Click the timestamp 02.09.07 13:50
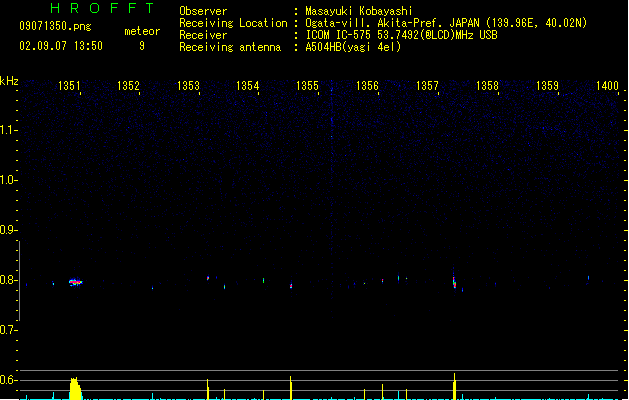The image size is (629, 400). pyautogui.click(x=61, y=46)
